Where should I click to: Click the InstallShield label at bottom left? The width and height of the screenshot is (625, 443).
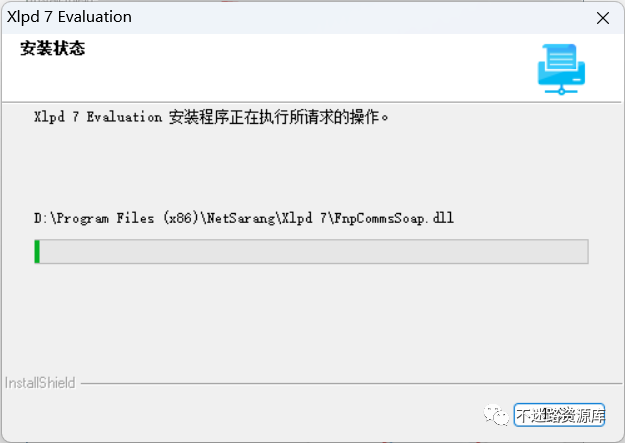40,383
